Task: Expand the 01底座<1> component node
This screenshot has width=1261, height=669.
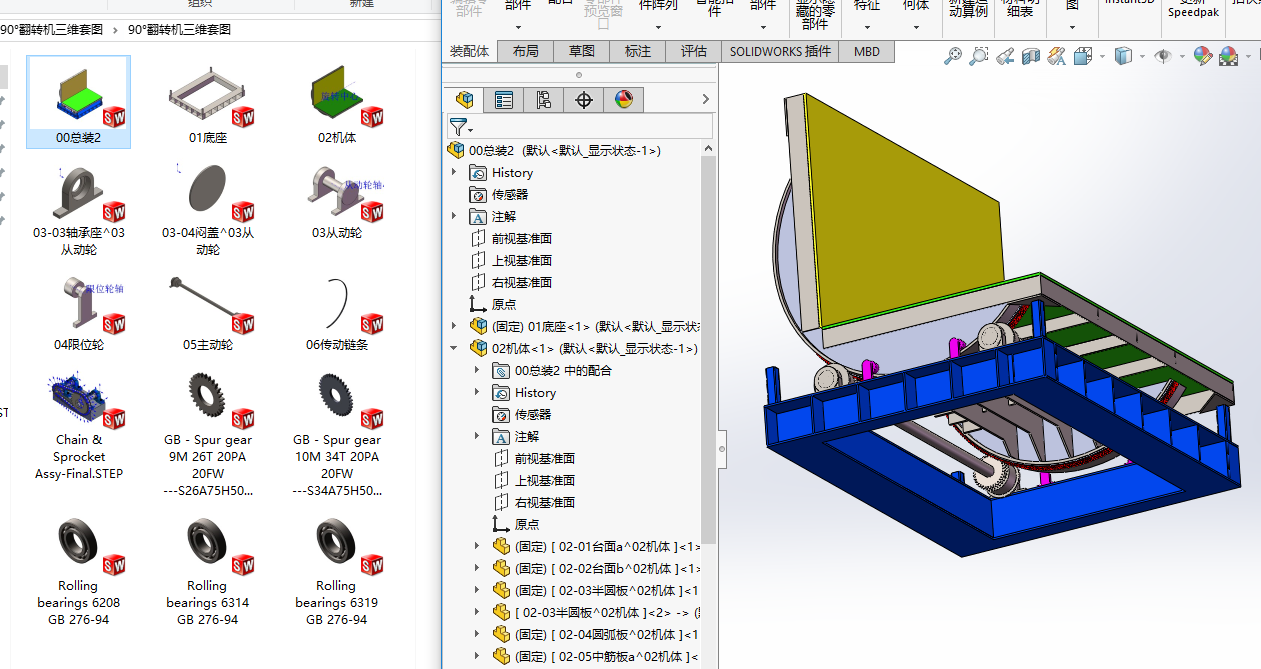Action: [455, 326]
